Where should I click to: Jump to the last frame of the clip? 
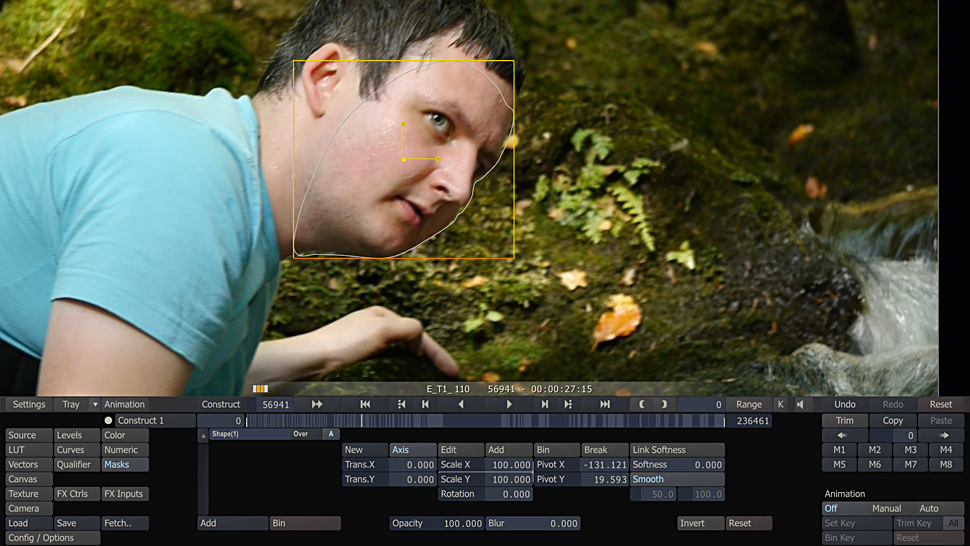tap(605, 404)
